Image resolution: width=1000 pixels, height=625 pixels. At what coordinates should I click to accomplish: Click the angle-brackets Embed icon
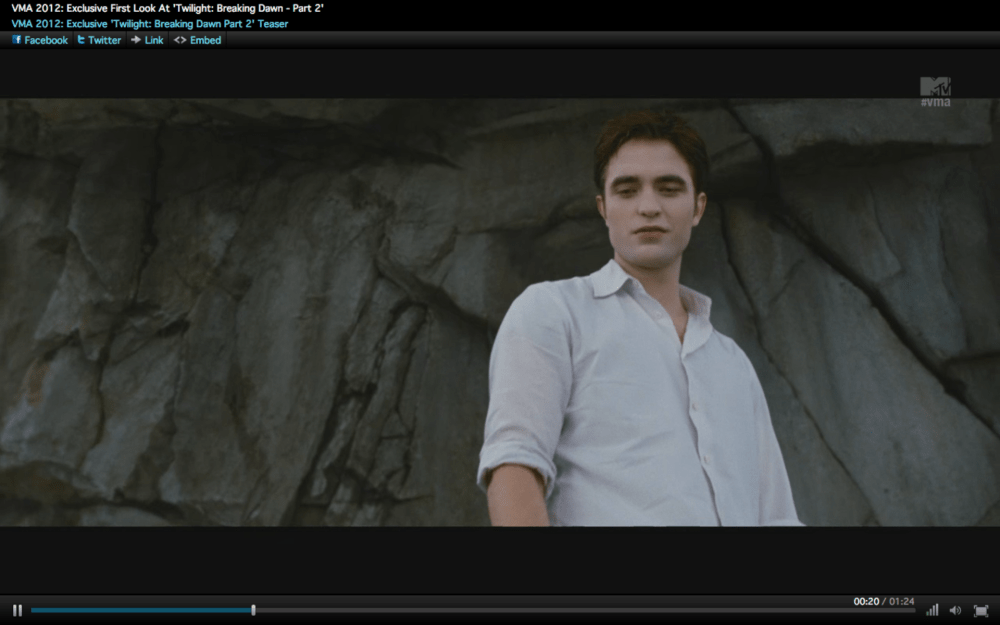tap(180, 40)
